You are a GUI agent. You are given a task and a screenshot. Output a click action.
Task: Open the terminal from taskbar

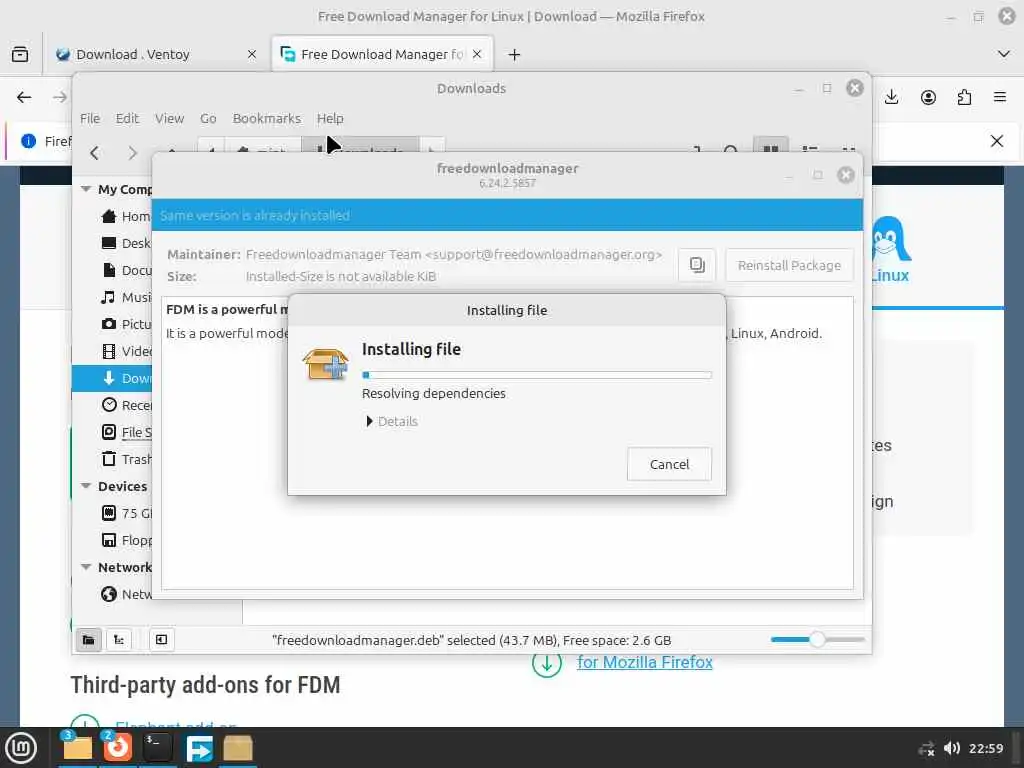click(157, 748)
